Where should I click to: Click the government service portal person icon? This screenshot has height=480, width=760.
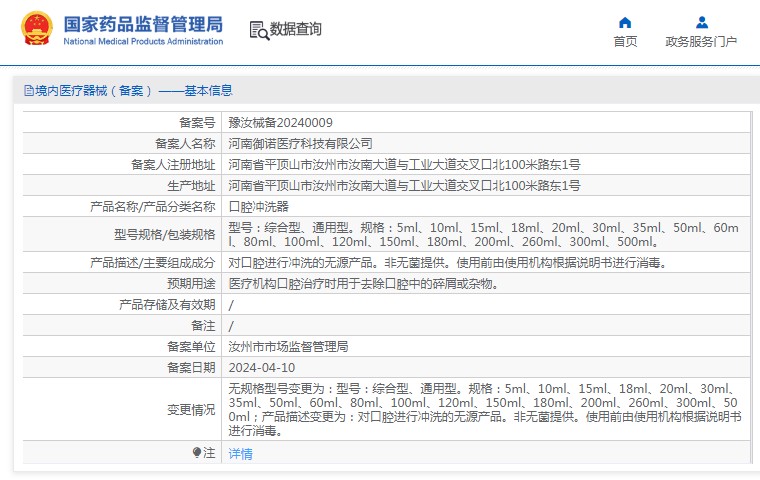701,22
